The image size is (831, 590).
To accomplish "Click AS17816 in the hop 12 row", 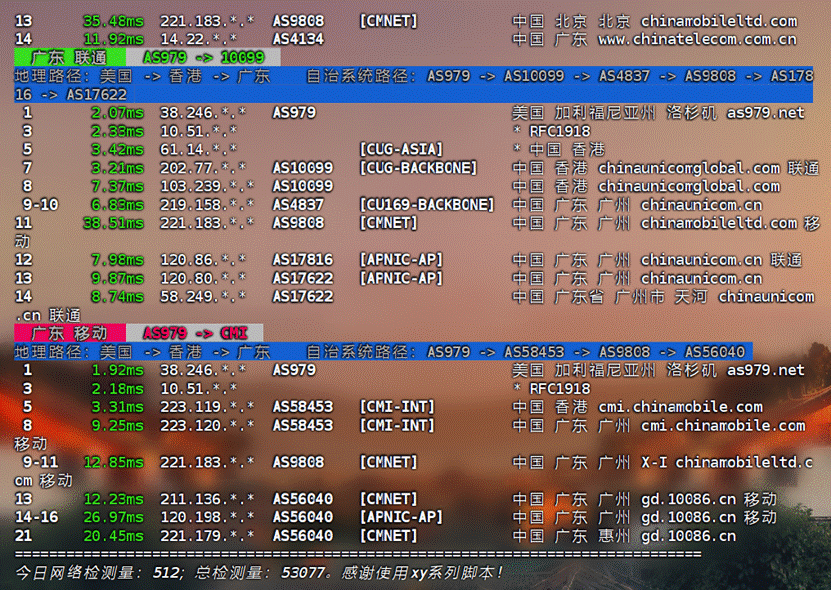I will point(303,260).
